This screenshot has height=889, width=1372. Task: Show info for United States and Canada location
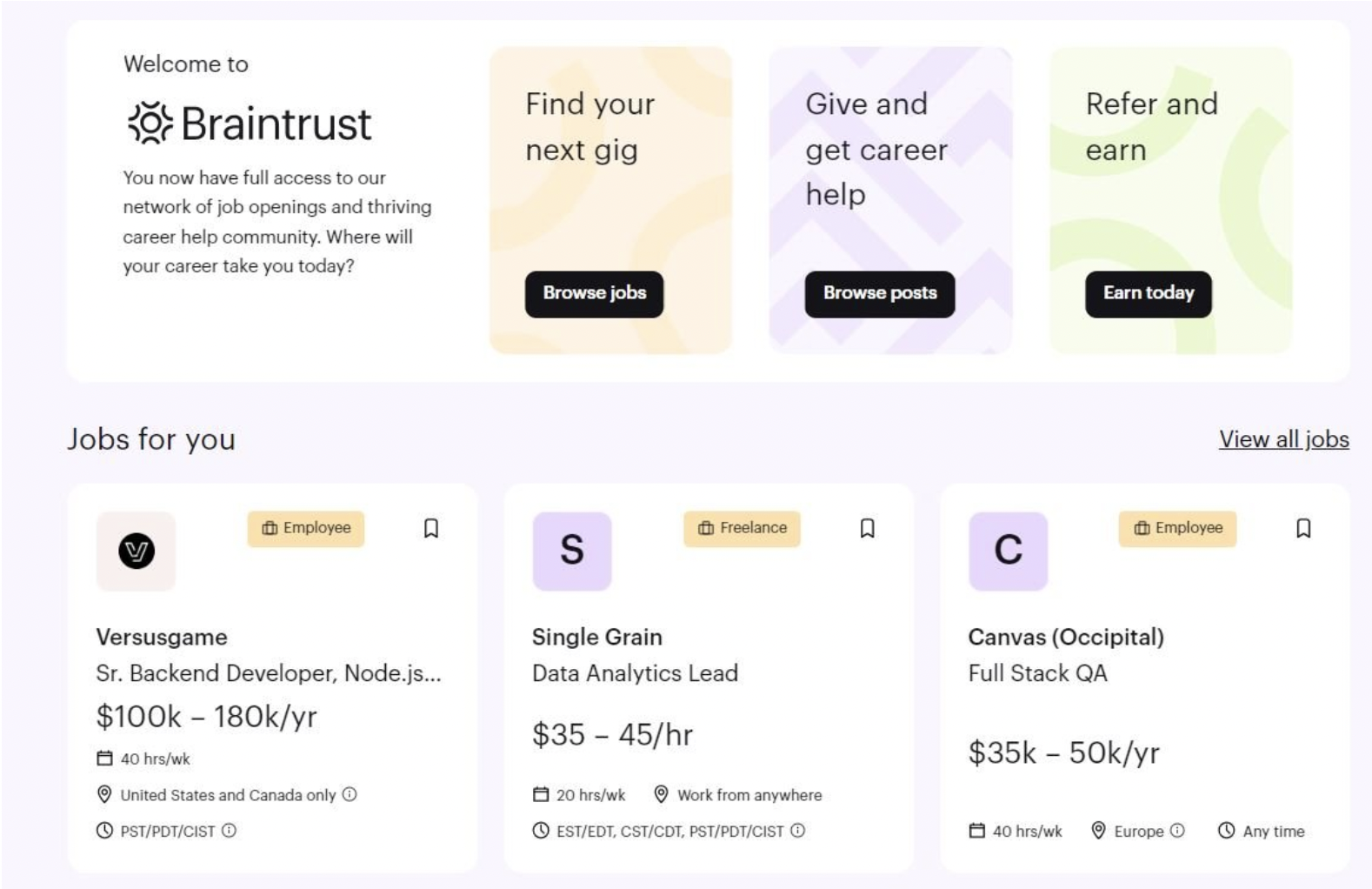[350, 794]
